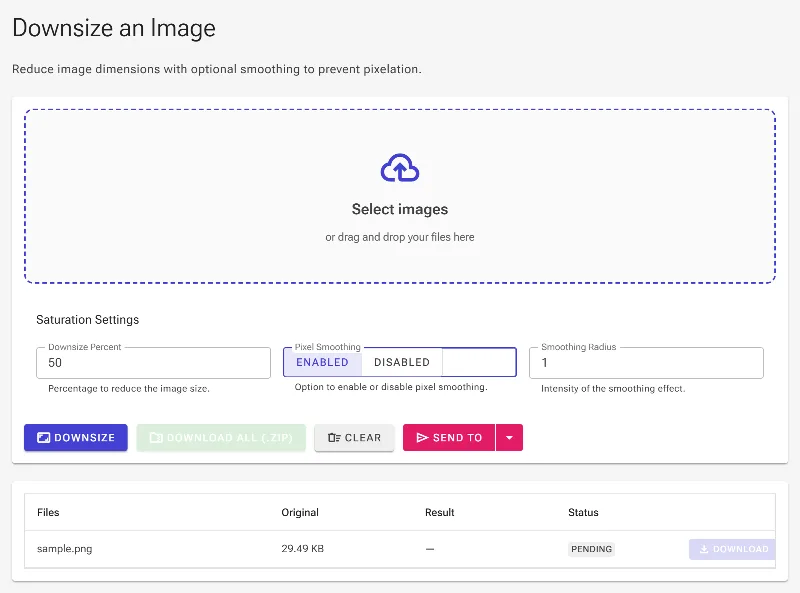Click the DOWNLOAD ALL (.ZIP) button
The image size is (800, 593).
point(221,437)
